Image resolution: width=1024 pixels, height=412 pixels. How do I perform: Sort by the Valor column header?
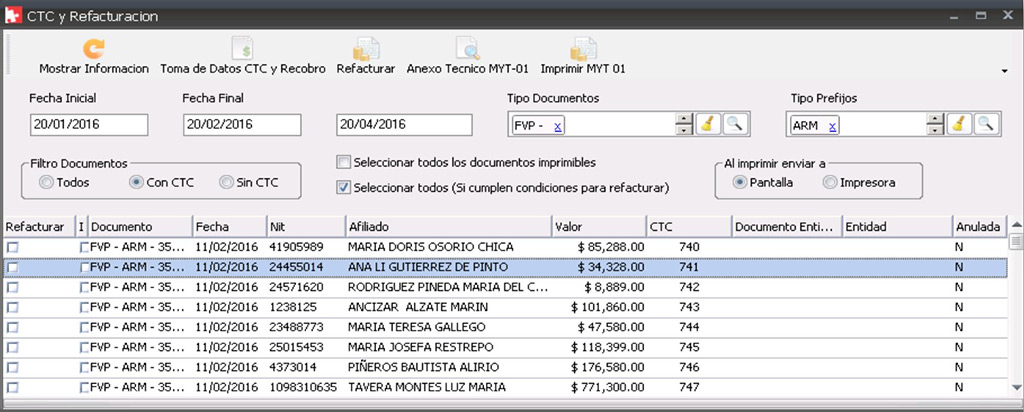(x=597, y=227)
